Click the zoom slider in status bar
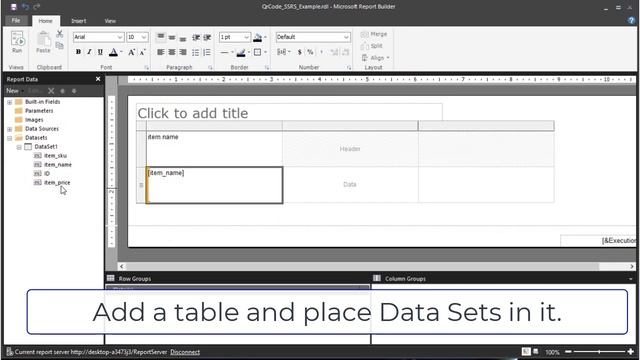640x360 pixels. coord(599,351)
